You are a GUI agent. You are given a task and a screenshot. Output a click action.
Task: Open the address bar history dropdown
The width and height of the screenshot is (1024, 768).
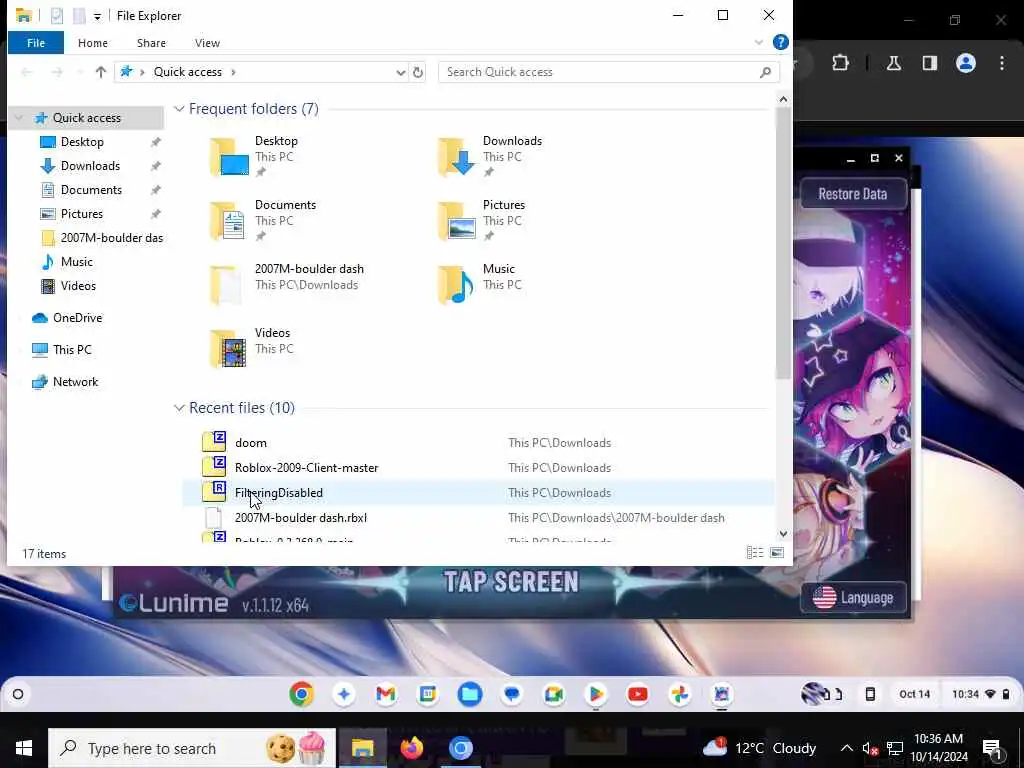(401, 72)
